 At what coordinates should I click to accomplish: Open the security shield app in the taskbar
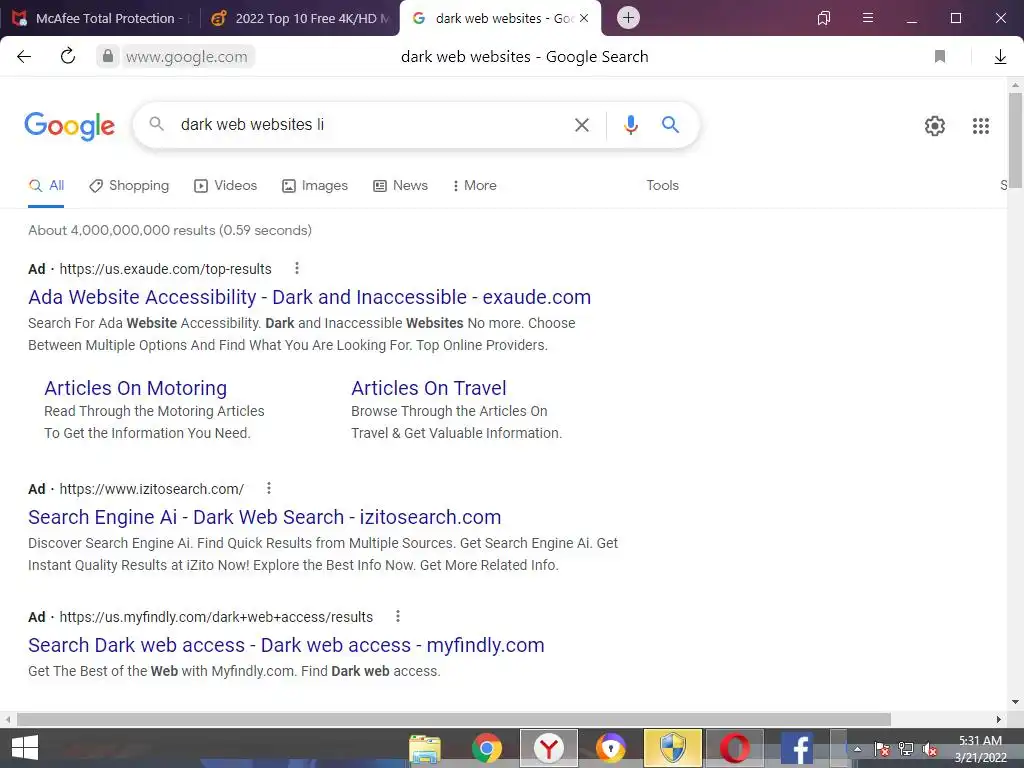click(673, 748)
